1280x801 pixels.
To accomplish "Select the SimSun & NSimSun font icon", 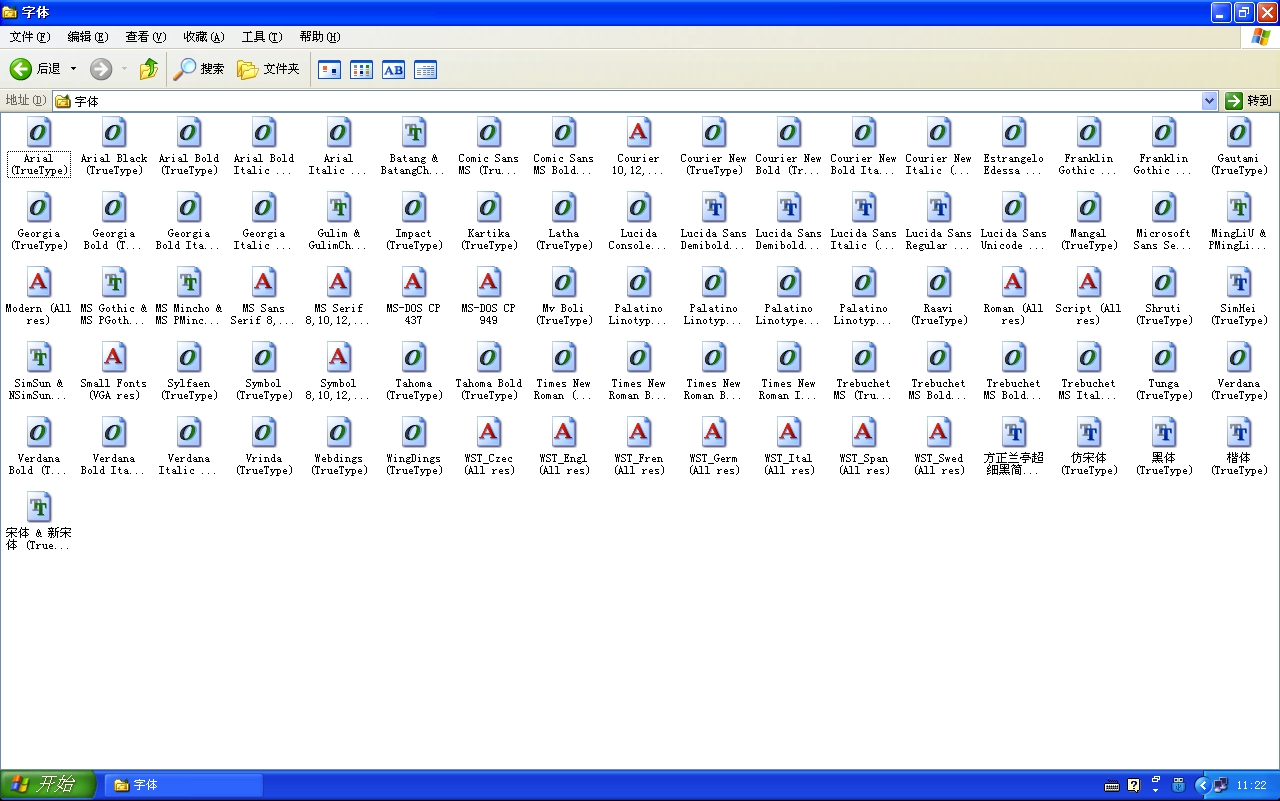I will pyautogui.click(x=39, y=357).
